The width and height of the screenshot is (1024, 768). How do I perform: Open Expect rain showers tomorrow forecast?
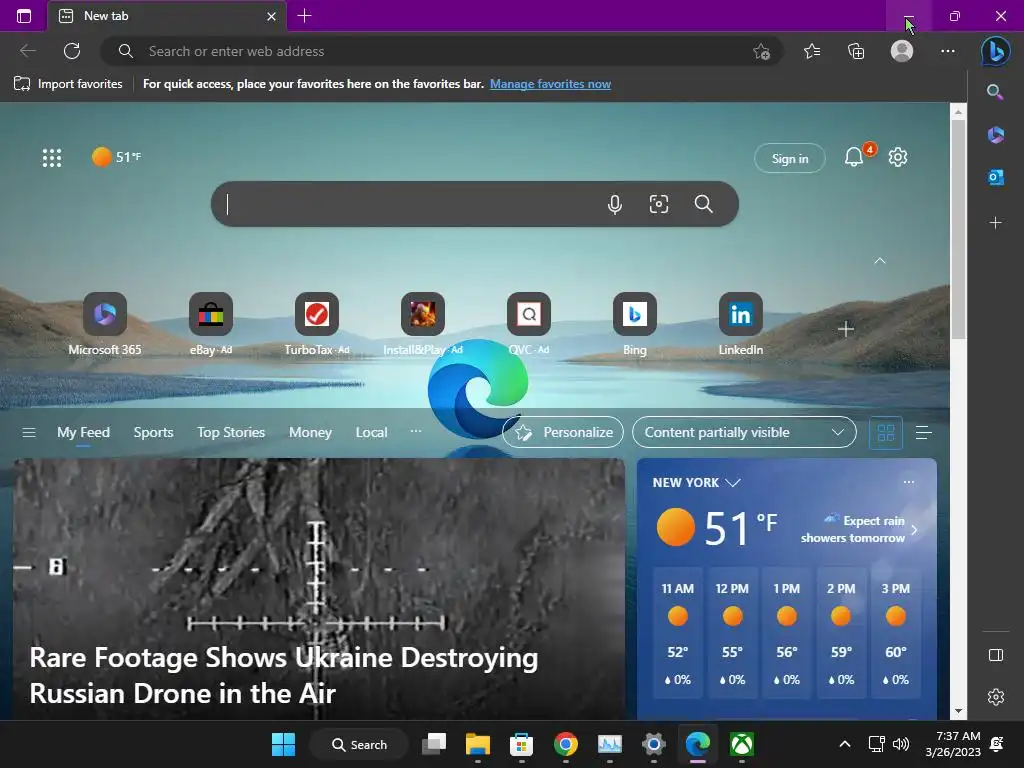[x=859, y=529]
